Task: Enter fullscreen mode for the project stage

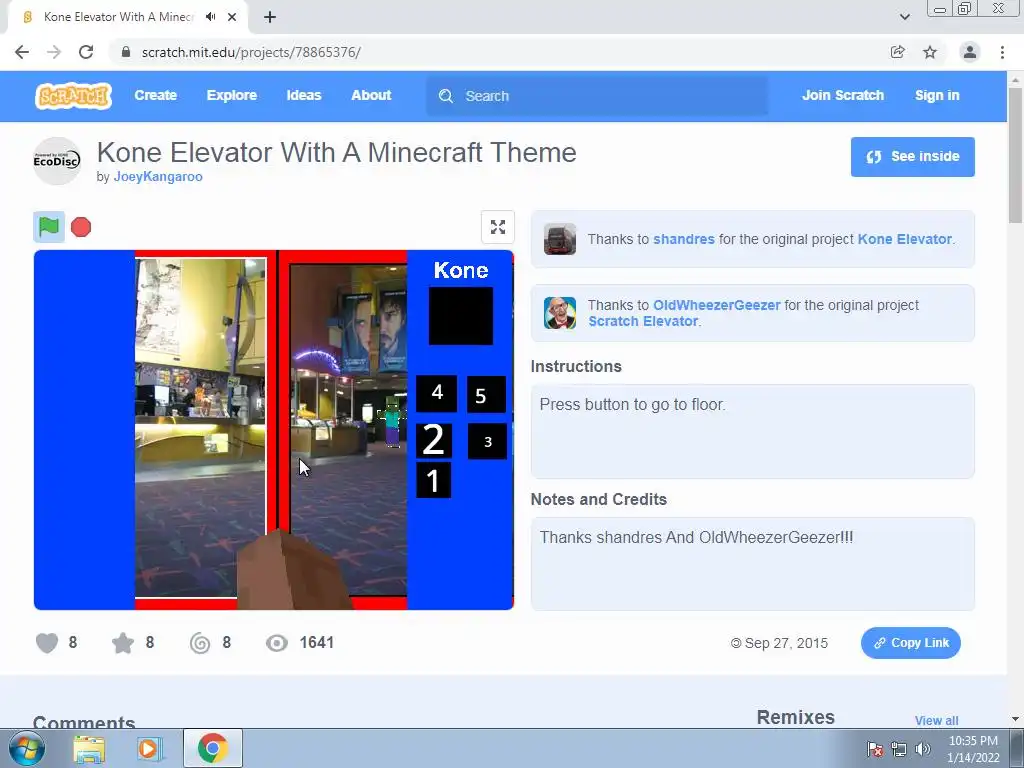Action: pos(498,227)
